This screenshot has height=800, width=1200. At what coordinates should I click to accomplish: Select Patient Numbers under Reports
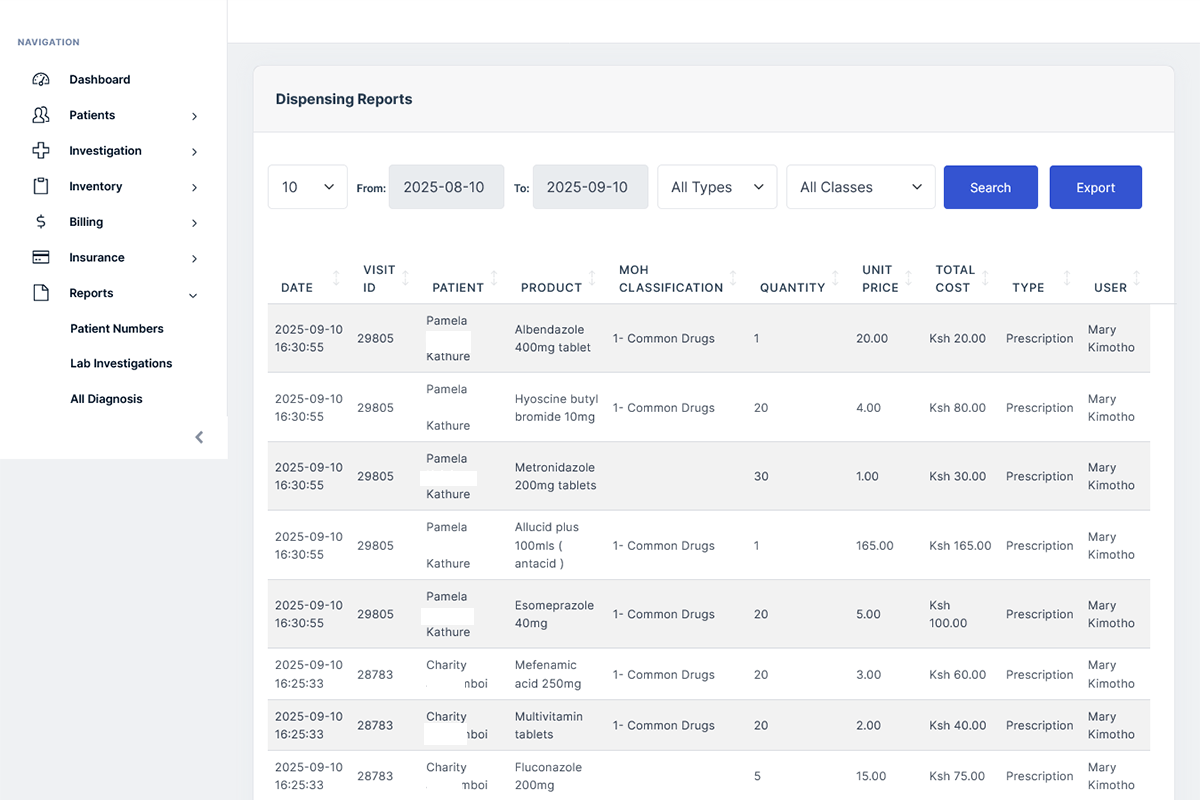click(x=116, y=328)
